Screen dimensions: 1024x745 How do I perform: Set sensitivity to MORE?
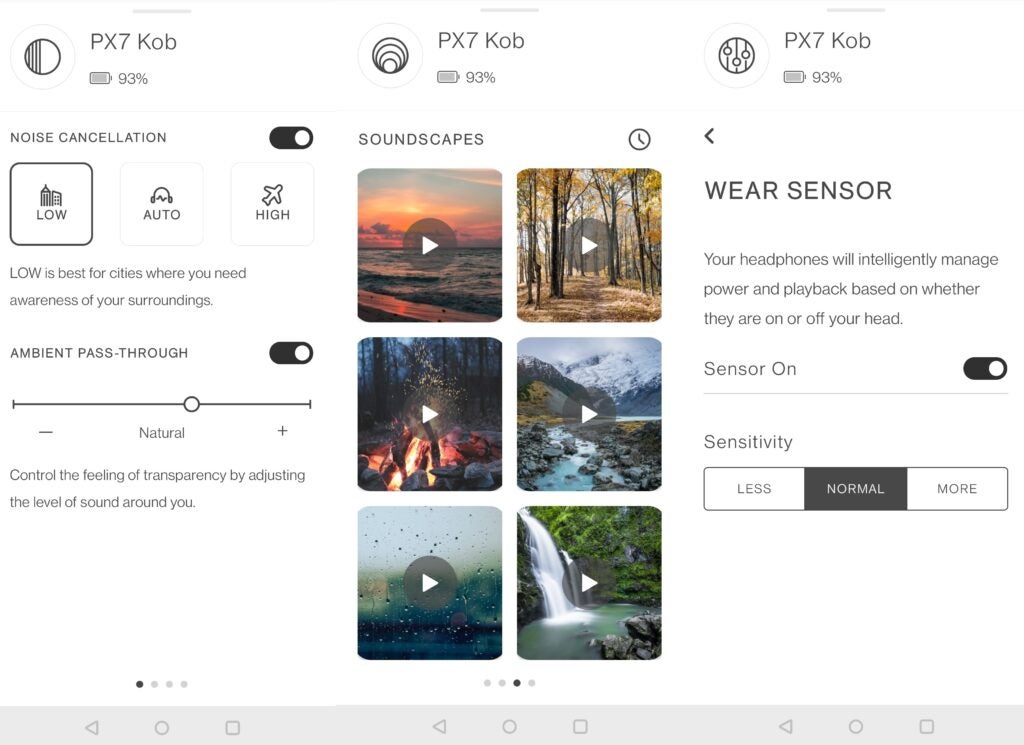tap(957, 488)
